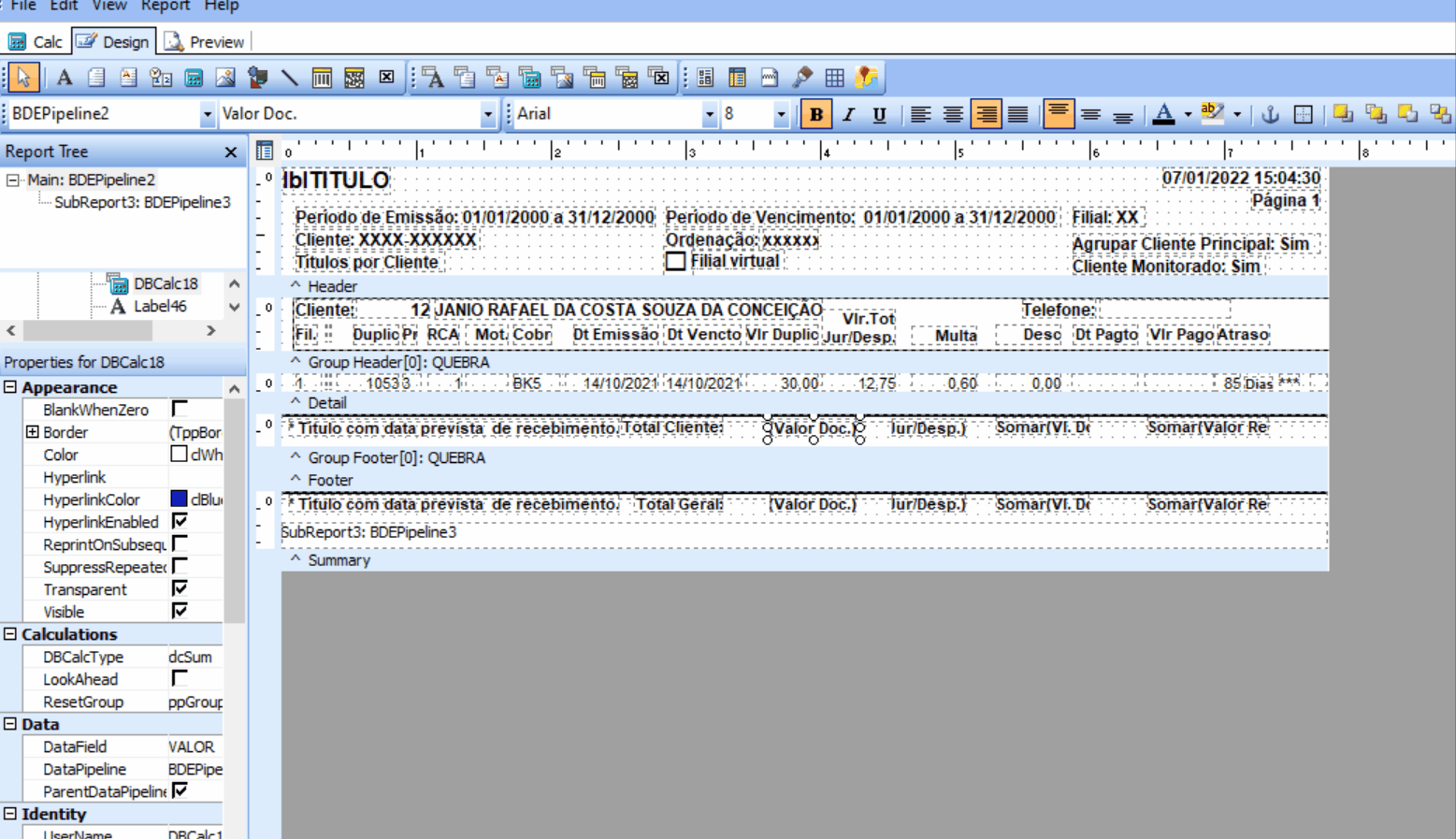Pick the PageBreak component tool
This screenshot has height=839, width=1456.
click(770, 78)
